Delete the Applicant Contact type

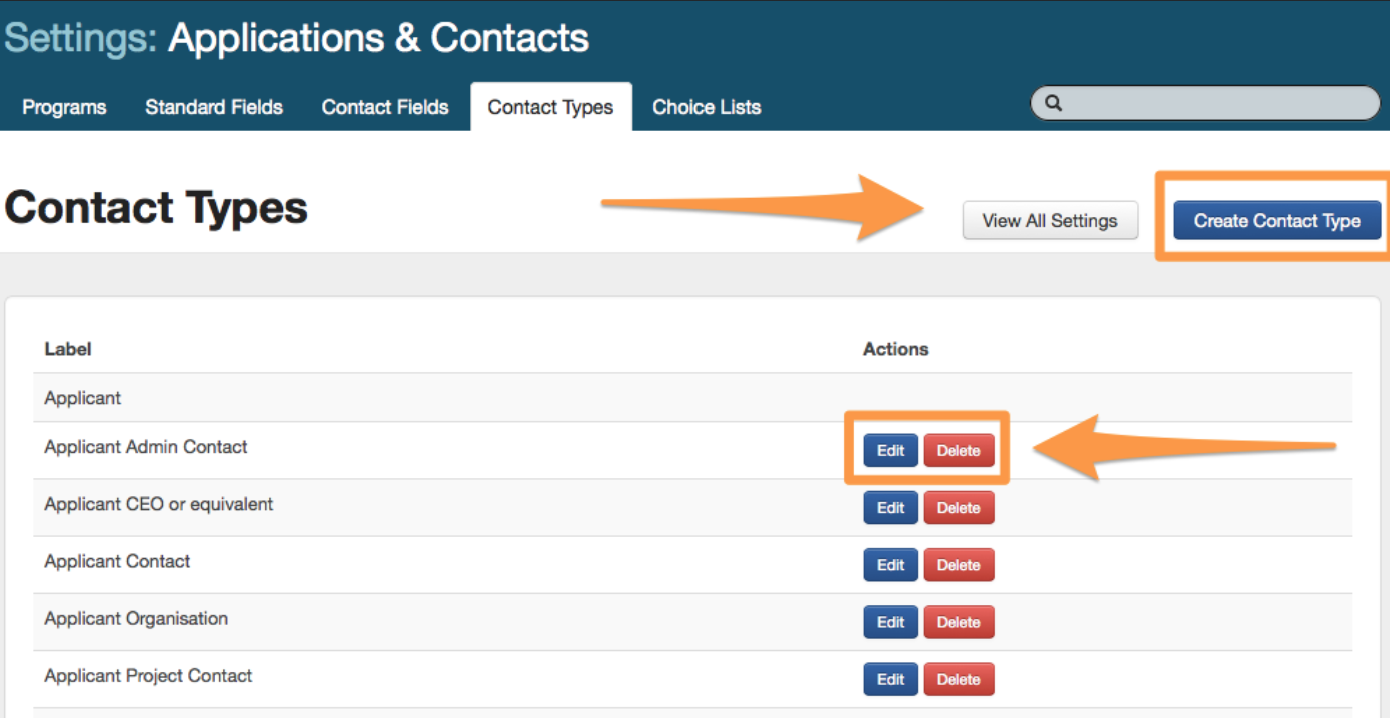[958, 565]
